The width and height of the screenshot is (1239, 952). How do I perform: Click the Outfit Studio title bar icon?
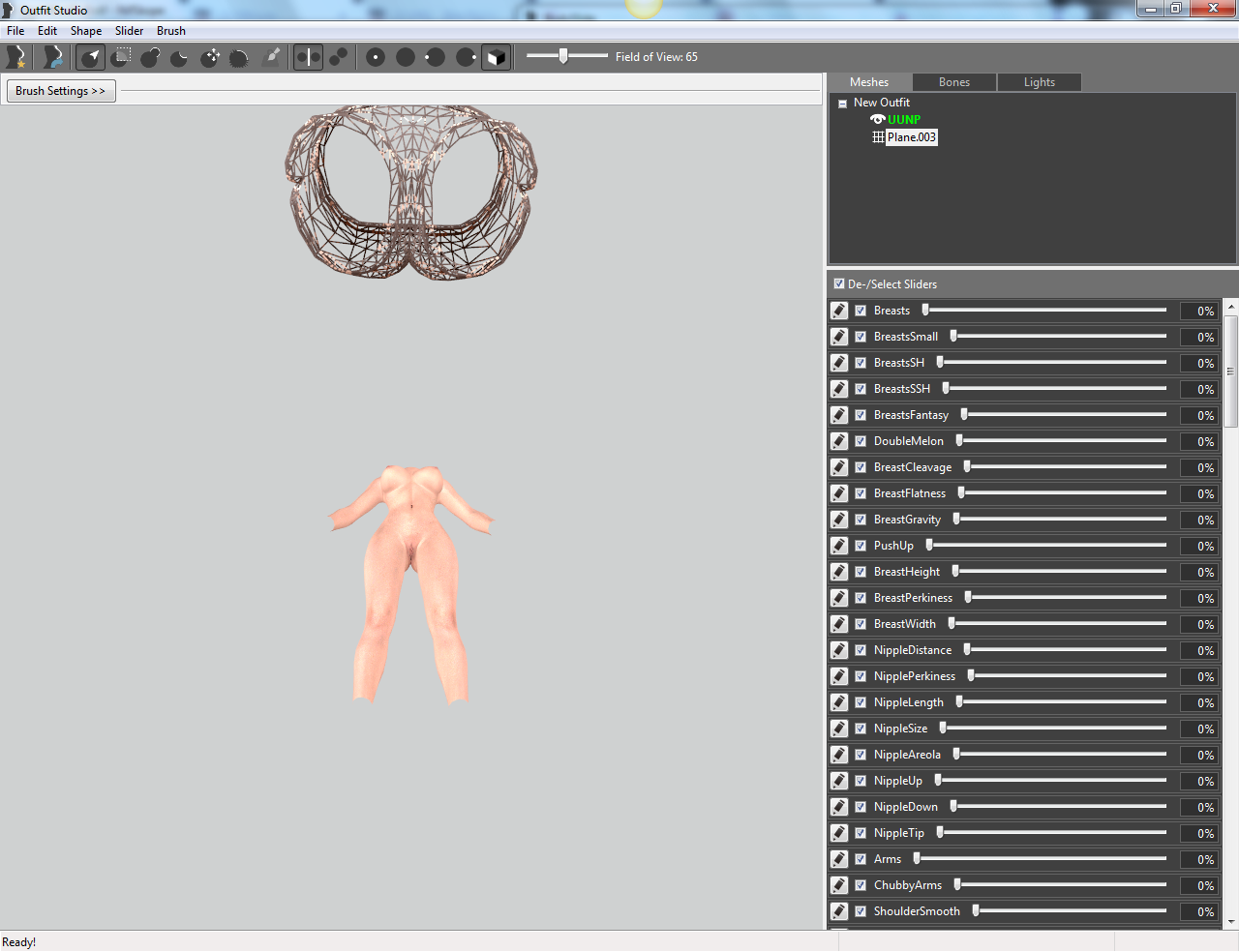coord(8,10)
